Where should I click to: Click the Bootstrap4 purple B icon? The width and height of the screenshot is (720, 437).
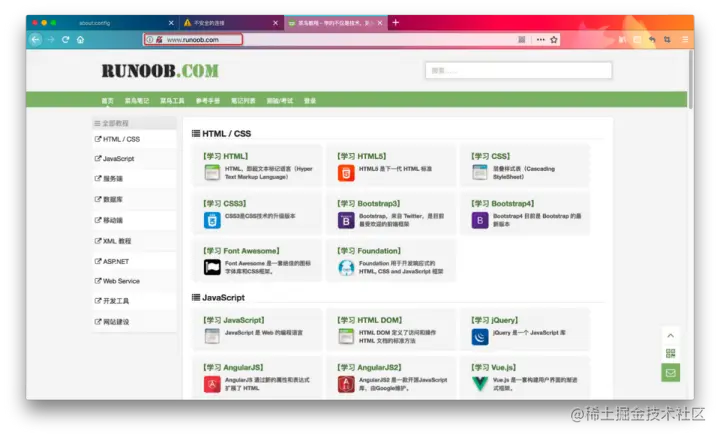click(480, 220)
